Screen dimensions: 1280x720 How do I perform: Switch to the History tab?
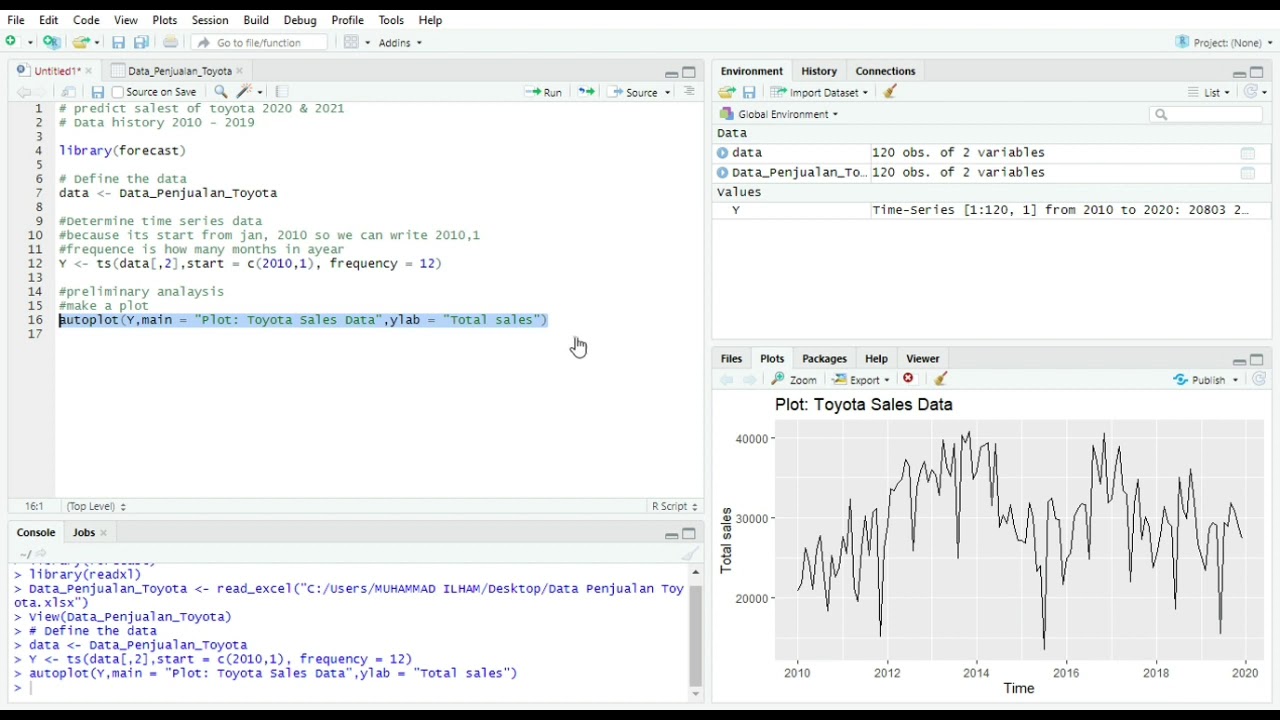[819, 71]
